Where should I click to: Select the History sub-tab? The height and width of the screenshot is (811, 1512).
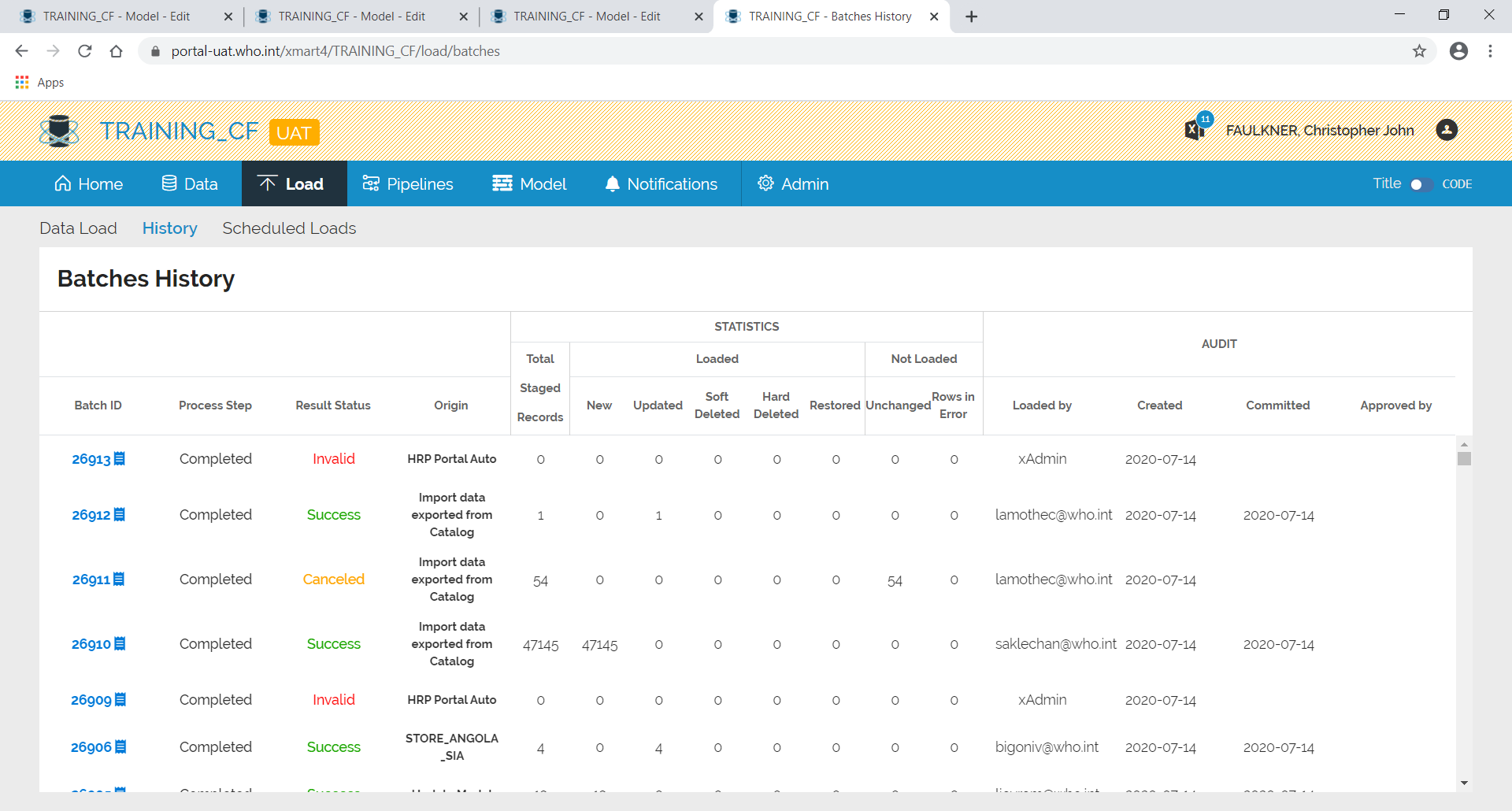[169, 228]
